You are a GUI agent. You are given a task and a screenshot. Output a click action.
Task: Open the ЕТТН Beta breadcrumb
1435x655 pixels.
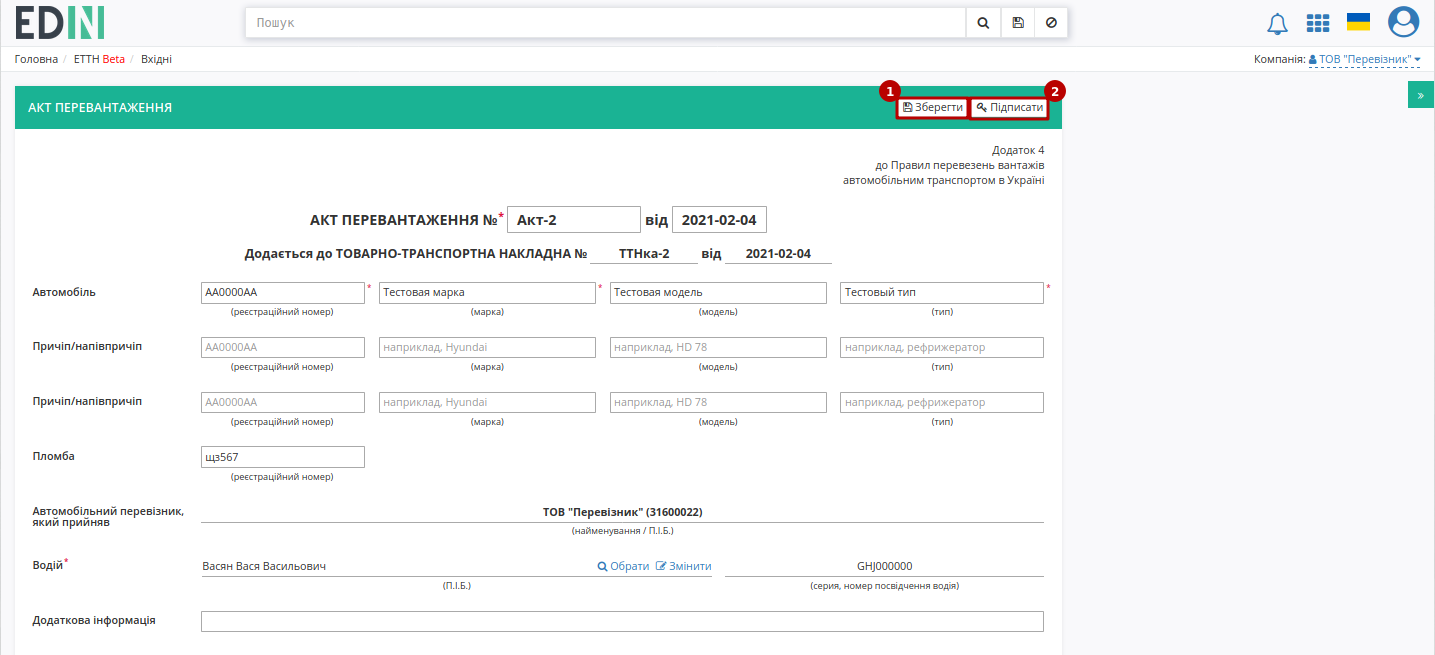click(99, 59)
